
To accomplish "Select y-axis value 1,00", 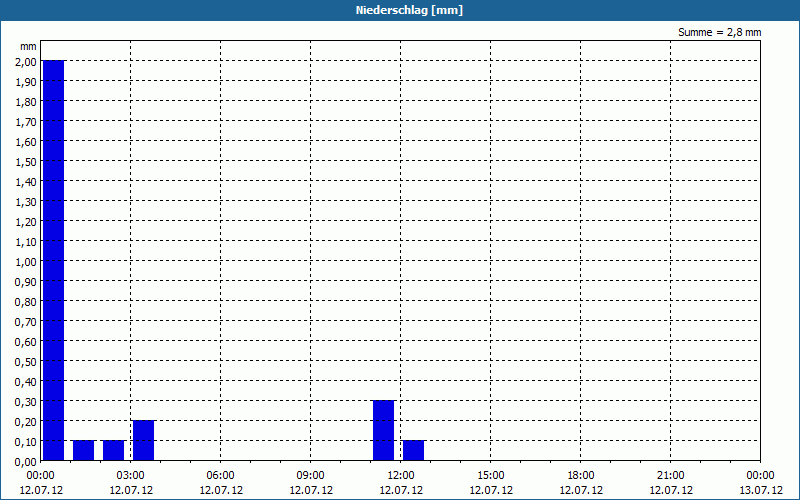I will click(x=27, y=261).
